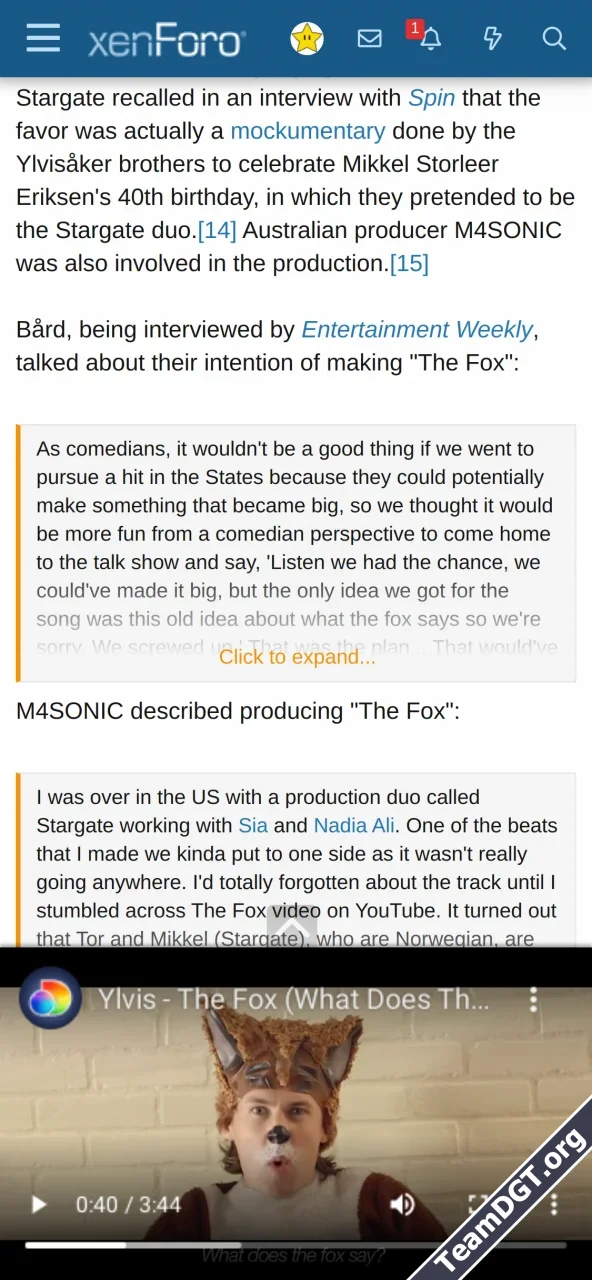Follow the mockumentary link
This screenshot has height=1280, width=592.
tap(308, 131)
